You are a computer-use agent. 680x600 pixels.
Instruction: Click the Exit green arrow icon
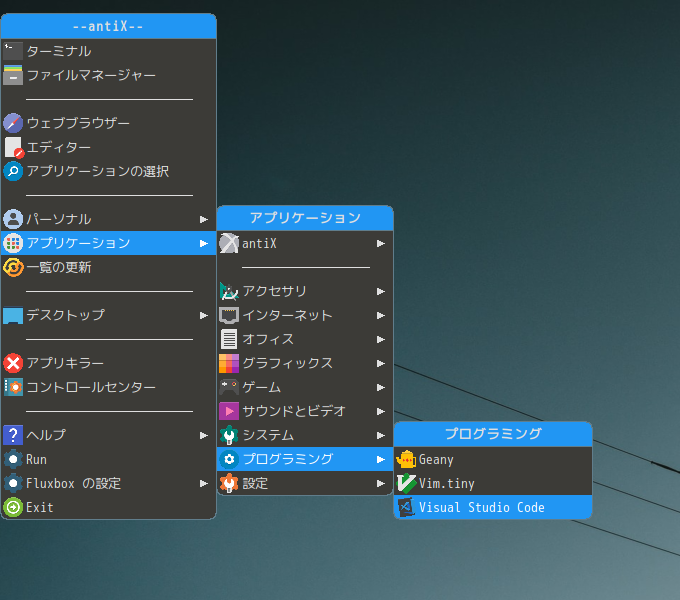coord(13,507)
